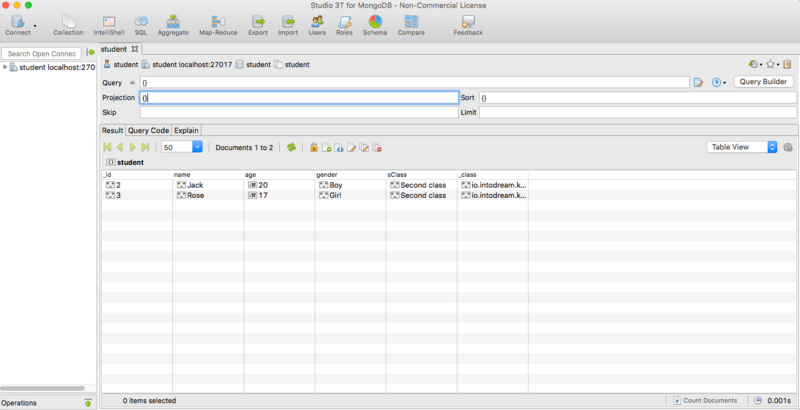
Task: Open the Map-Reduce tool
Action: (218, 25)
